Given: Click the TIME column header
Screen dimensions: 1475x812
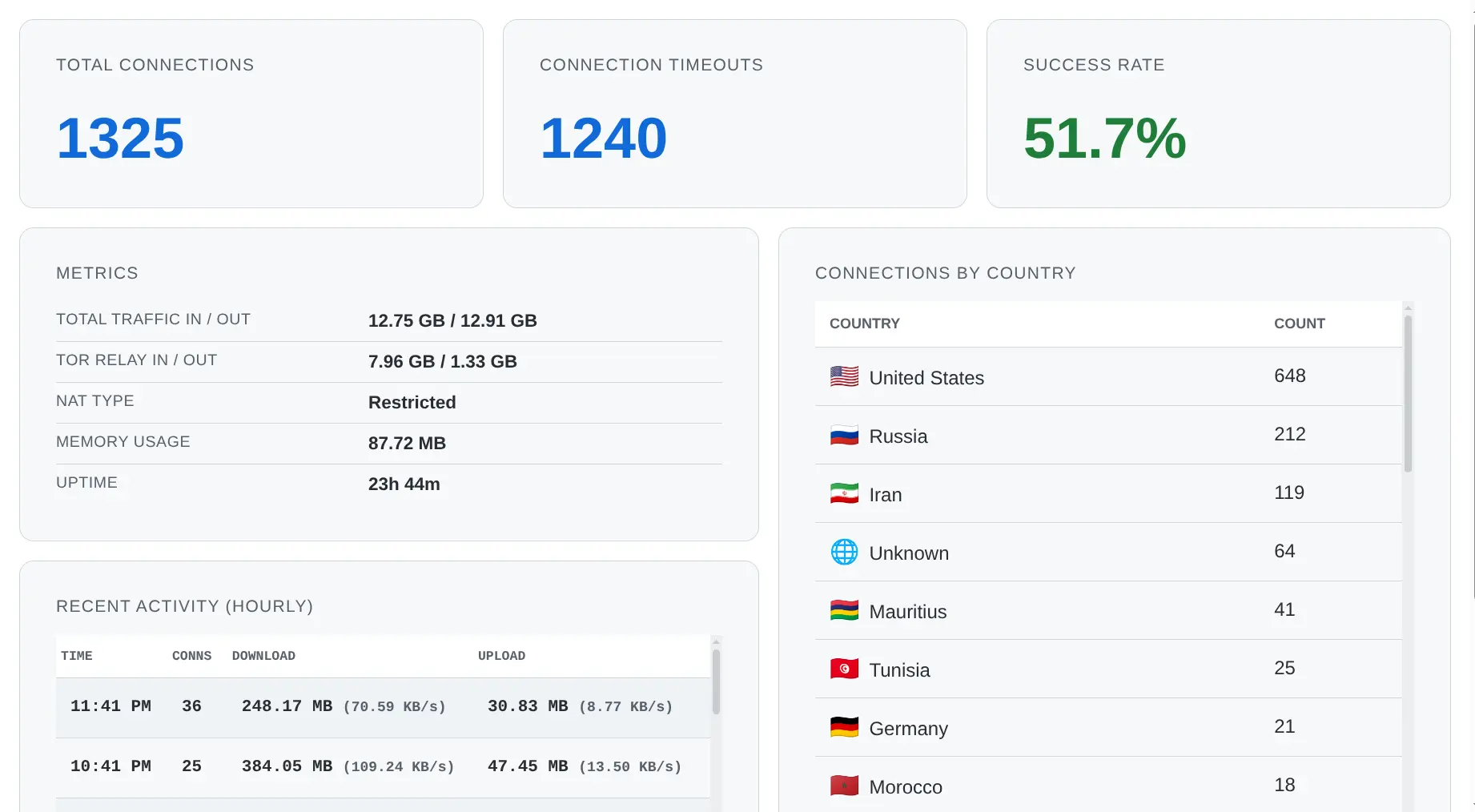Looking at the screenshot, I should (77, 656).
